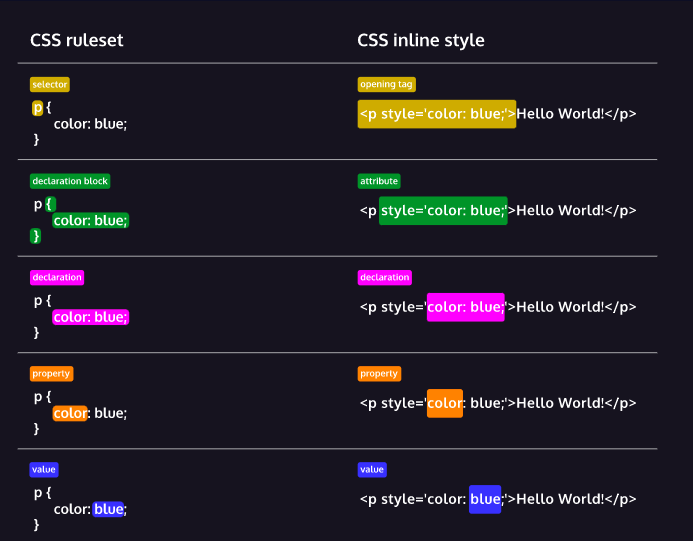
Task: Select the yellow highlighted "p" selector in the ruleset
Action: (38, 107)
